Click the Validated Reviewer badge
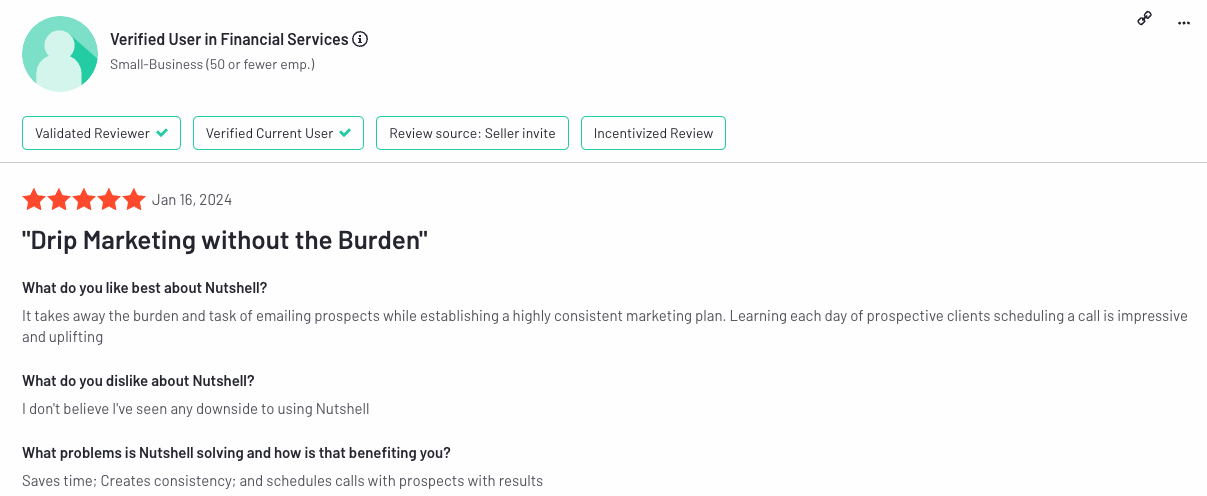This screenshot has height=496, width=1207. [x=101, y=133]
